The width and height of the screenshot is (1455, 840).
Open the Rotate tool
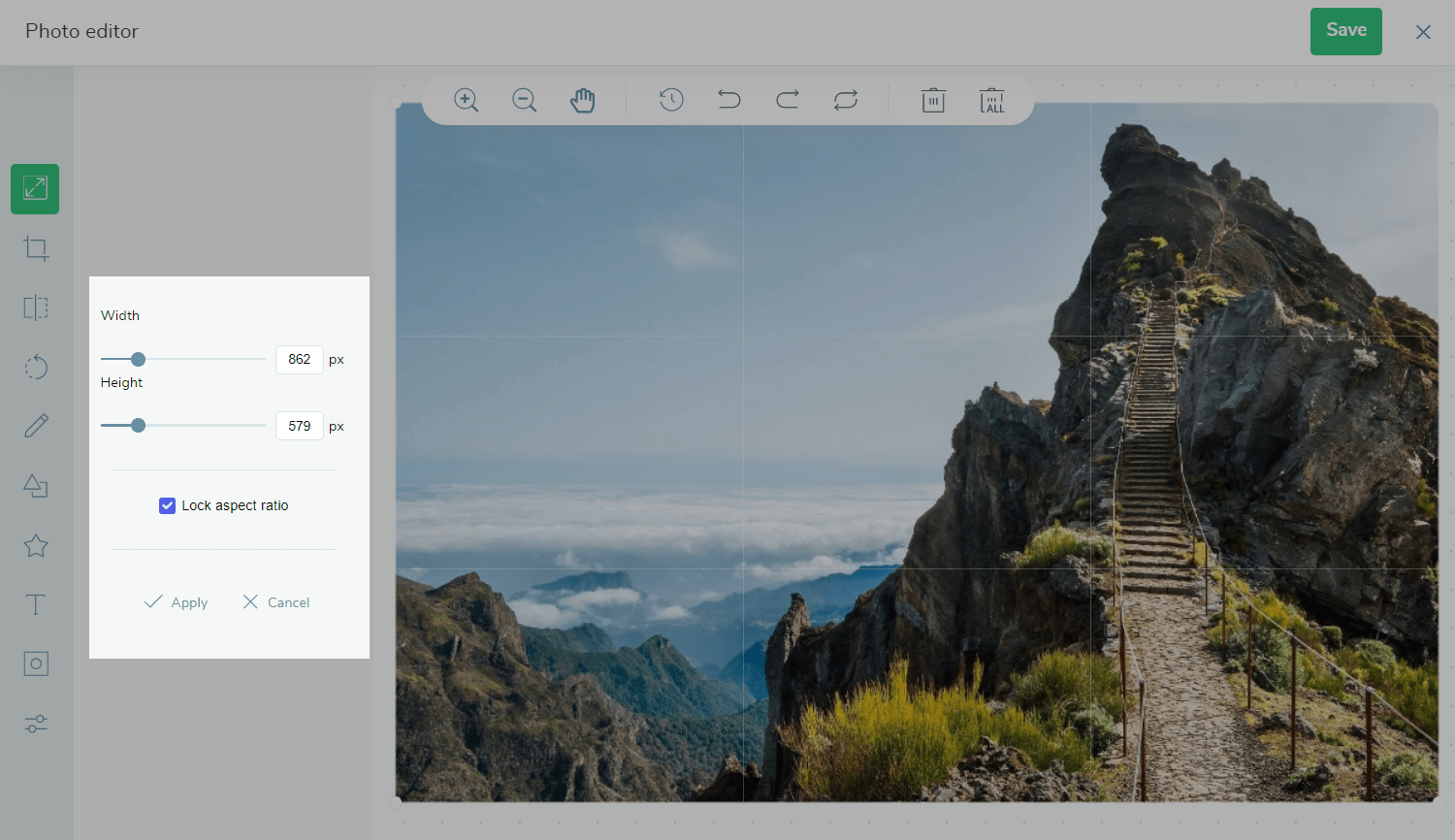[36, 368]
